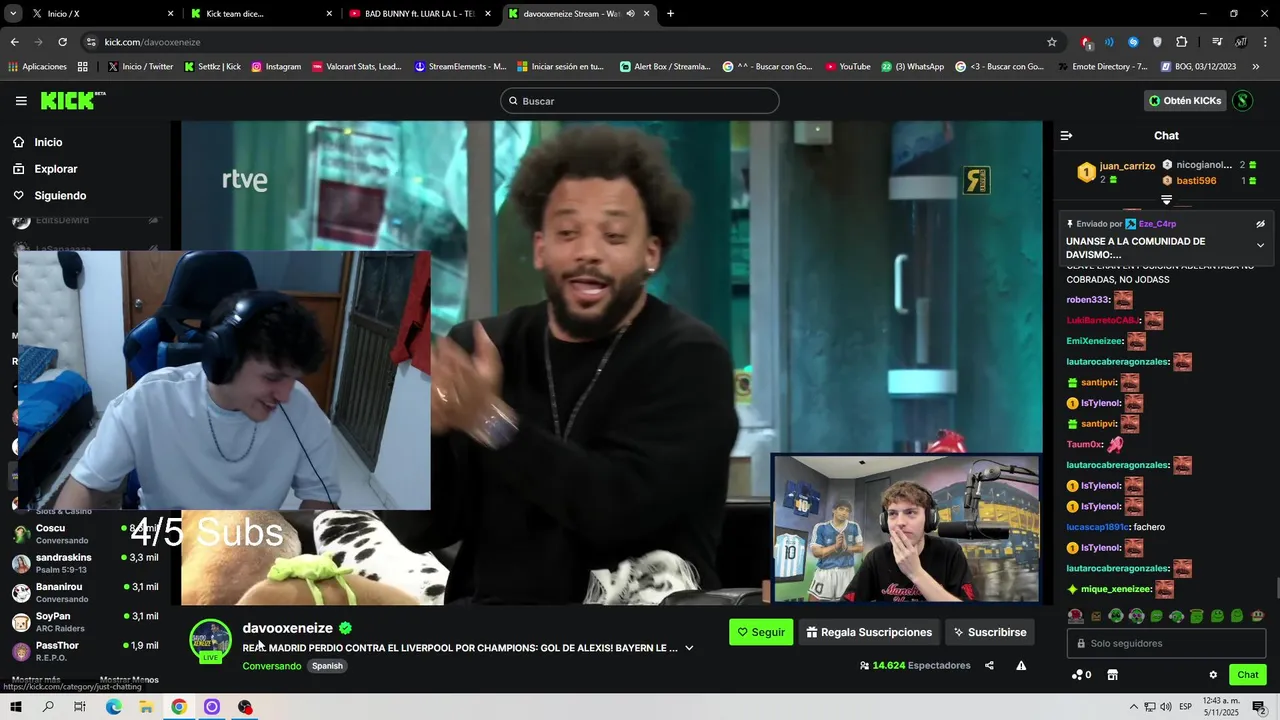Viewport: 1280px width, 720px height.
Task: Open the Kick sidebar hamburger menu
Action: (x=21, y=101)
